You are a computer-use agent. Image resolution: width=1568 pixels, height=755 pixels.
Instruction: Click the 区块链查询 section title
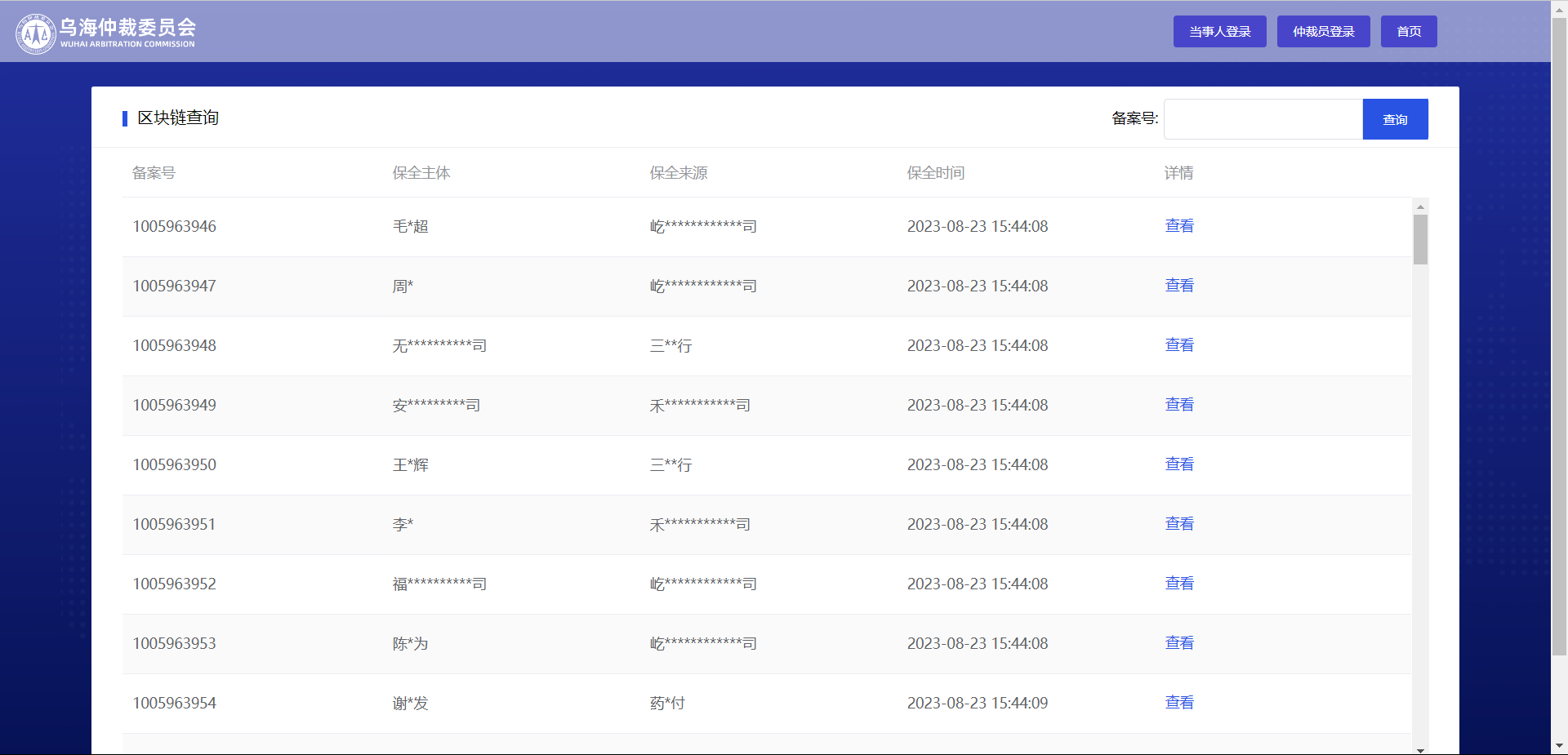click(178, 118)
